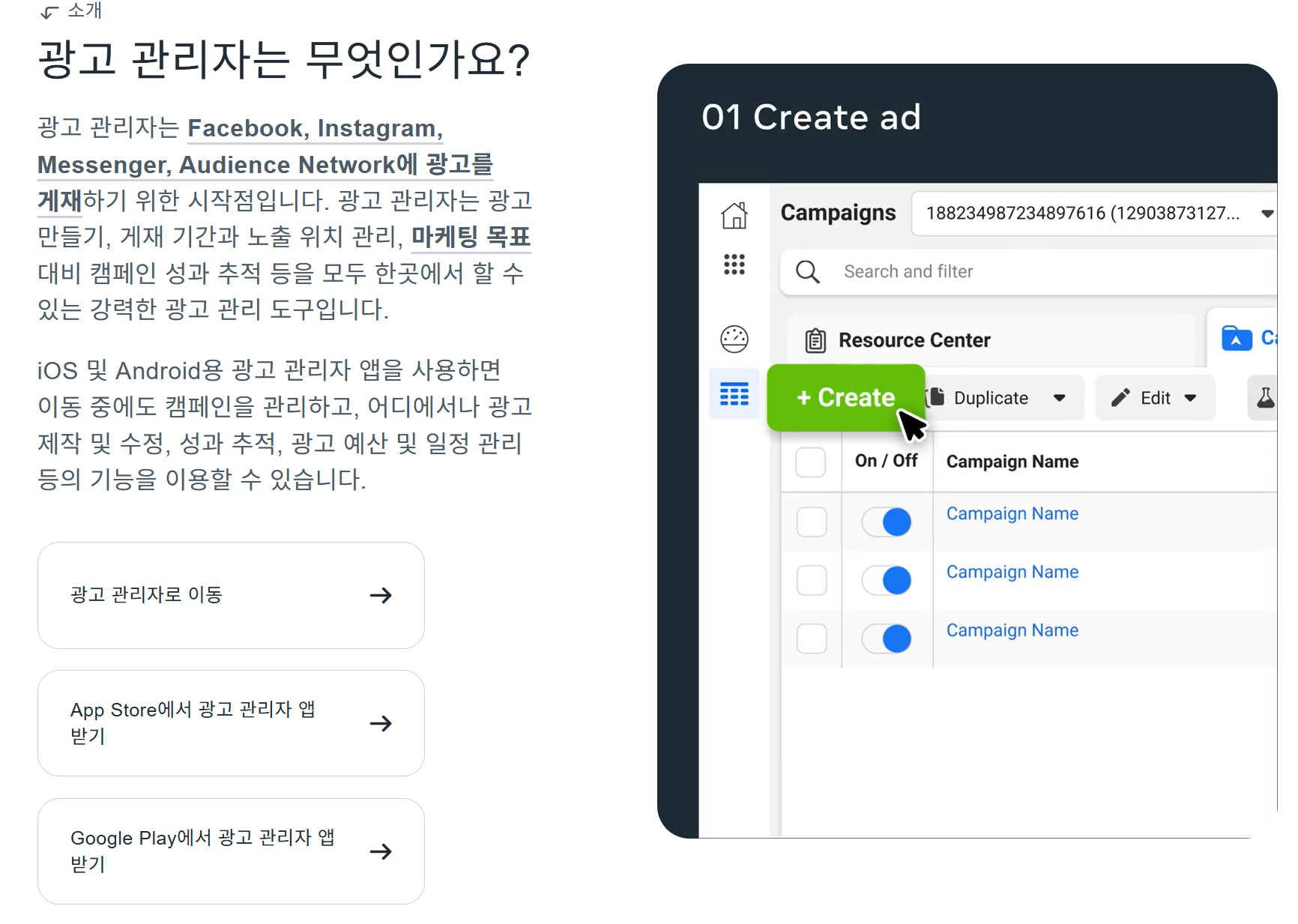Open 광고 관리자로 이동 link card
The image size is (1298, 924).
point(231,595)
